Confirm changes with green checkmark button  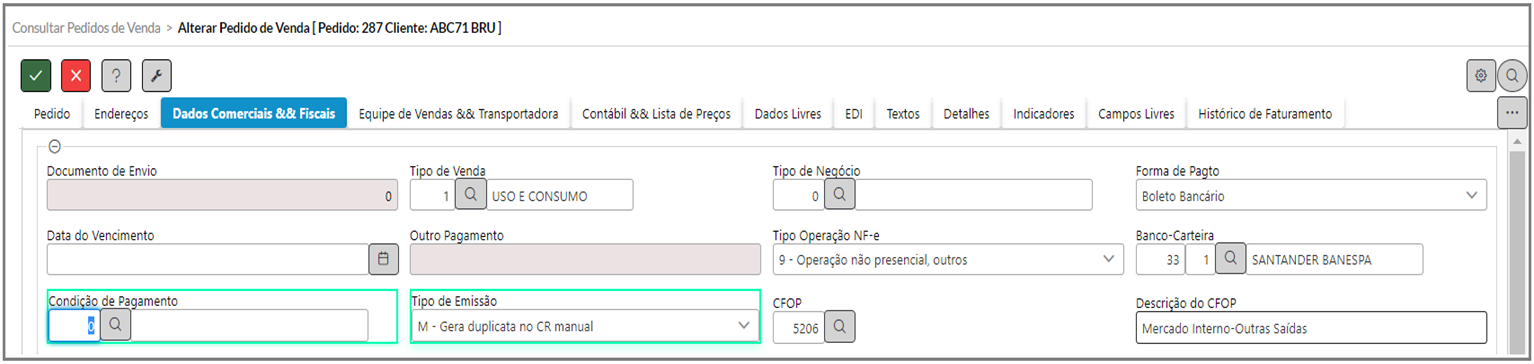[36, 75]
